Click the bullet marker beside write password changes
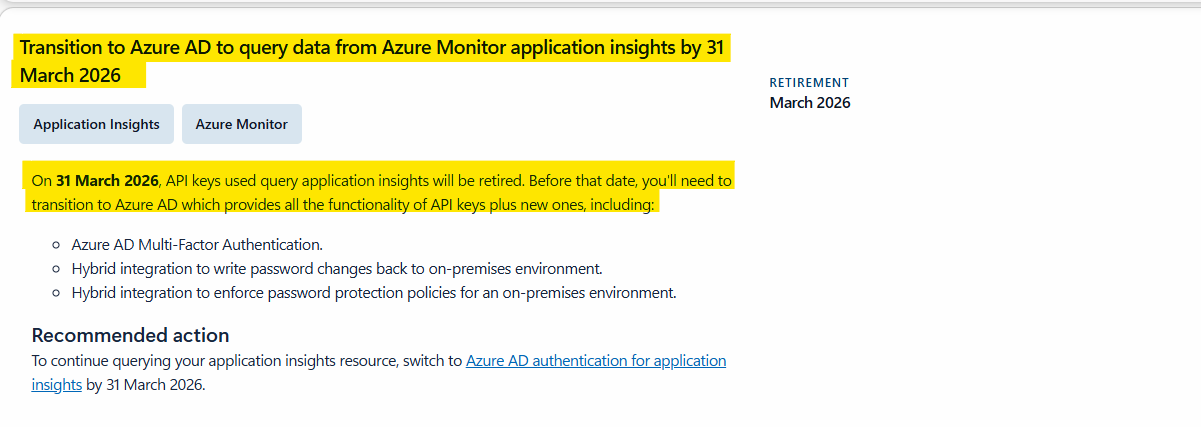Image resolution: width=1201 pixels, height=427 pixels. tap(56, 269)
